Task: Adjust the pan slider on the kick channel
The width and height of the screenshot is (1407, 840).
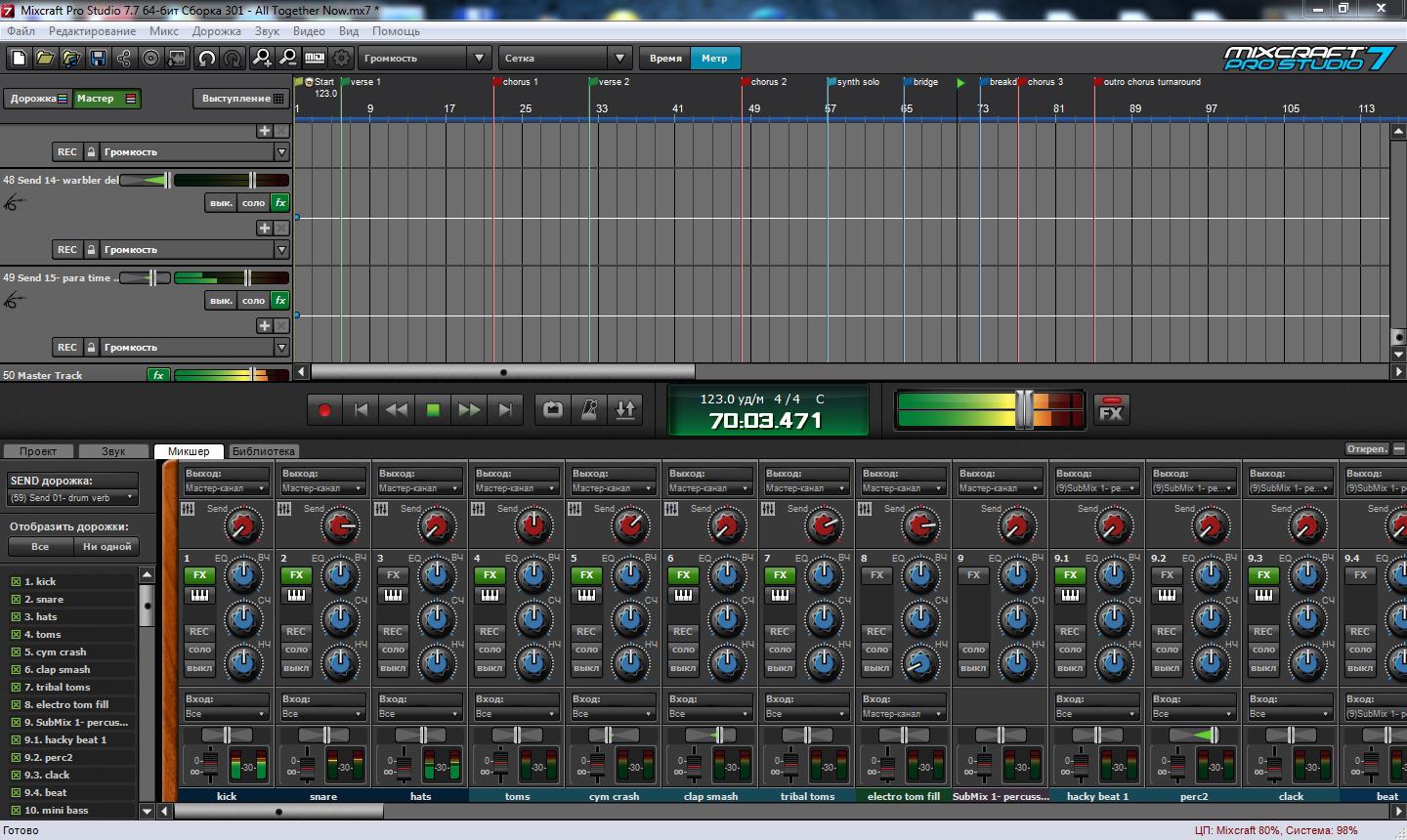Action: pos(227,735)
